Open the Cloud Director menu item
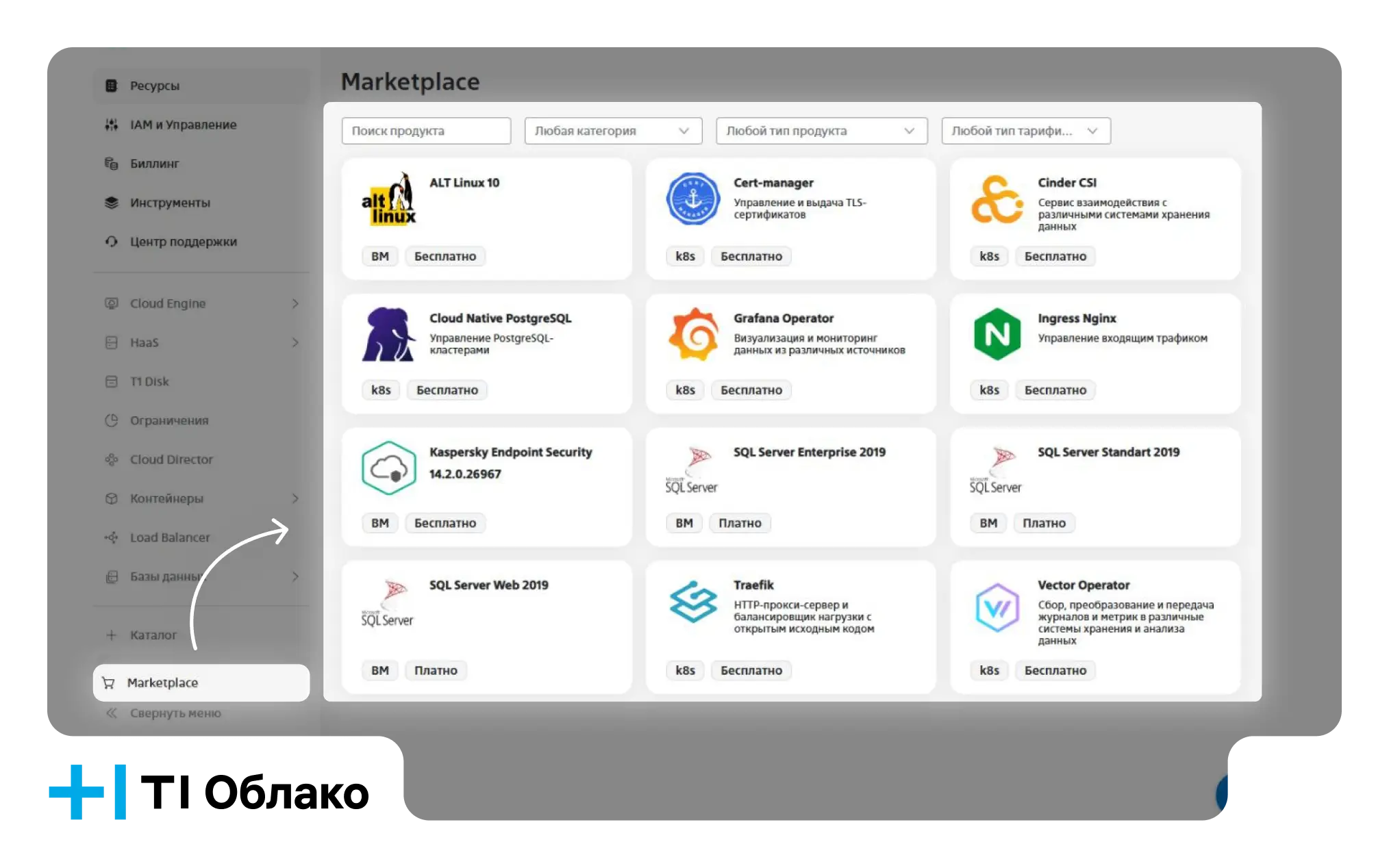The height and width of the screenshot is (868, 1389). [x=201, y=459]
